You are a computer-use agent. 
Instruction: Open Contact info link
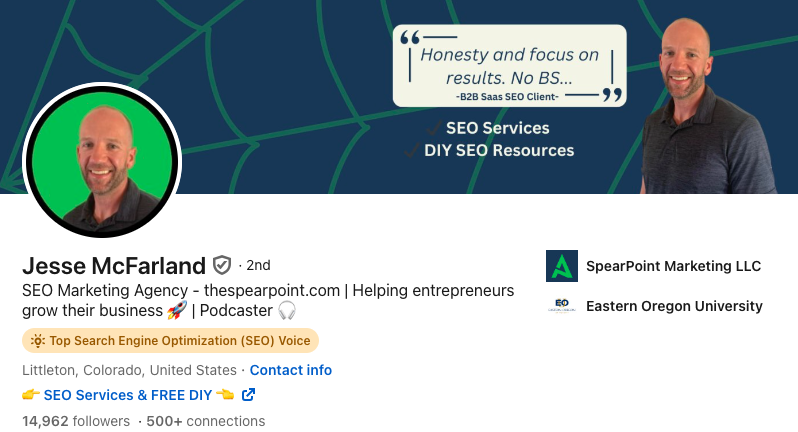pyautogui.click(x=291, y=370)
